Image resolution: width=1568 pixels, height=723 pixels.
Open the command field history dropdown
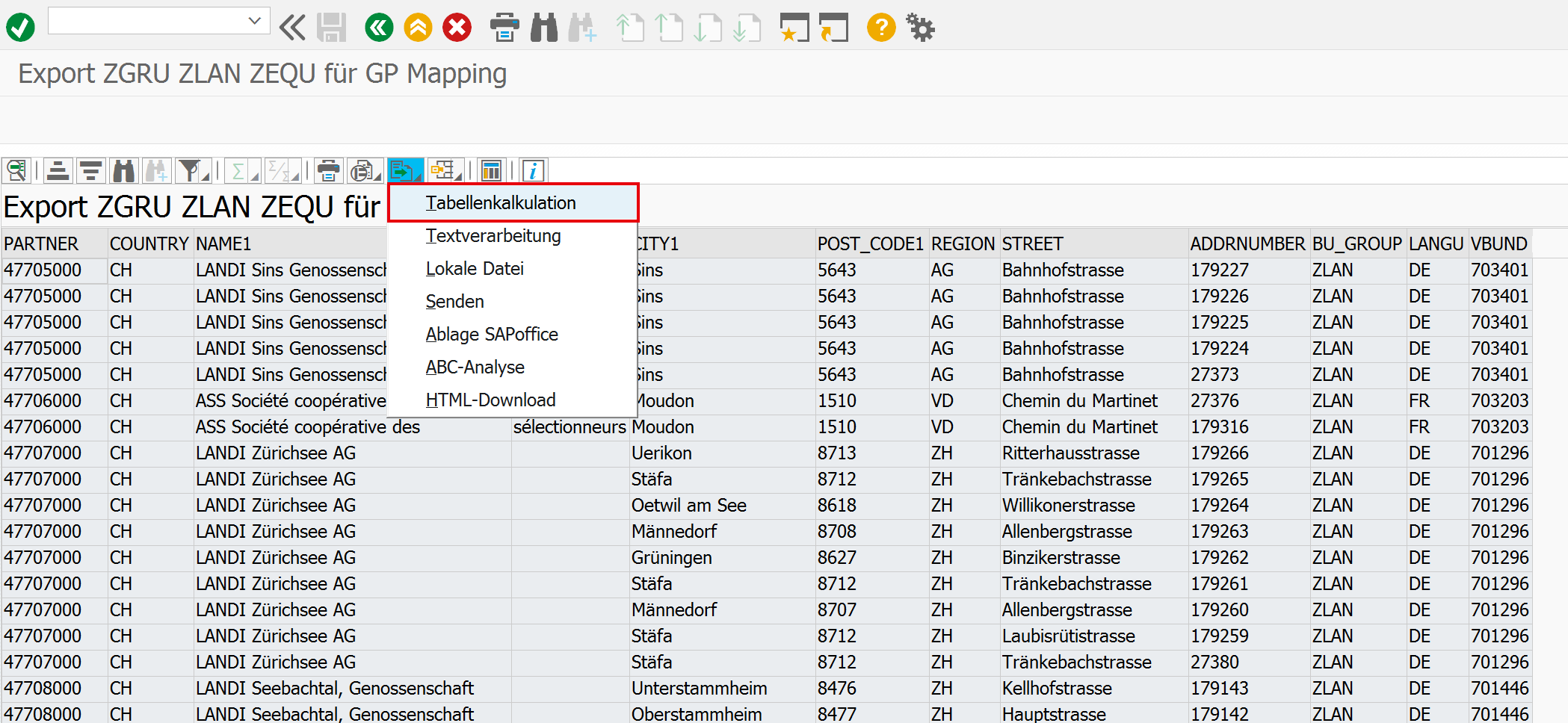tap(254, 20)
